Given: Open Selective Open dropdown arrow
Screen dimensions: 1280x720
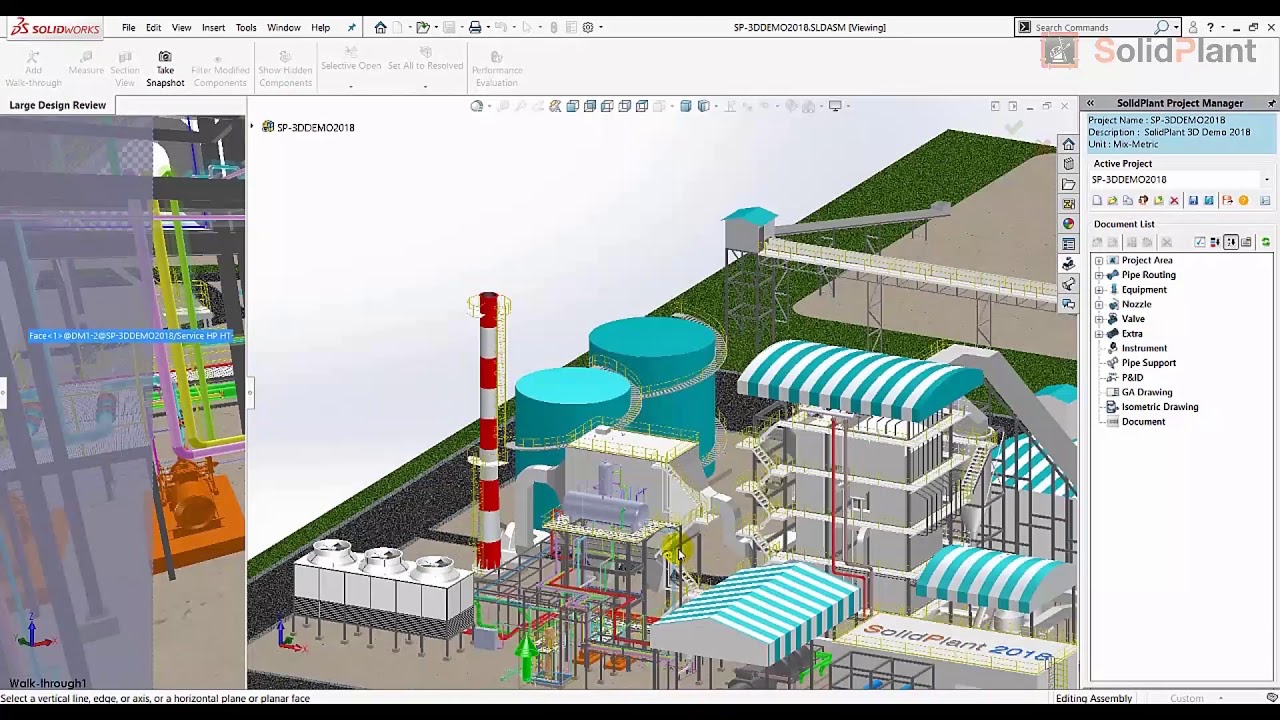Looking at the screenshot, I should click(x=350, y=86).
